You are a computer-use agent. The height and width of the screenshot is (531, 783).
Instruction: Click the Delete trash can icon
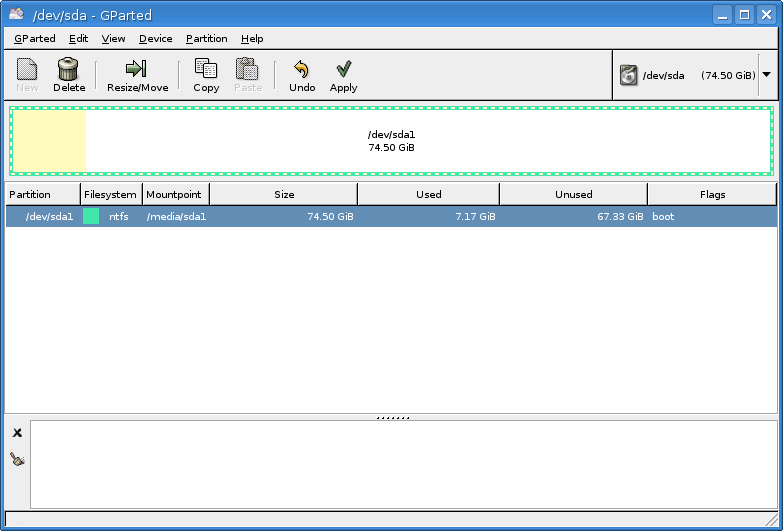click(x=68, y=69)
